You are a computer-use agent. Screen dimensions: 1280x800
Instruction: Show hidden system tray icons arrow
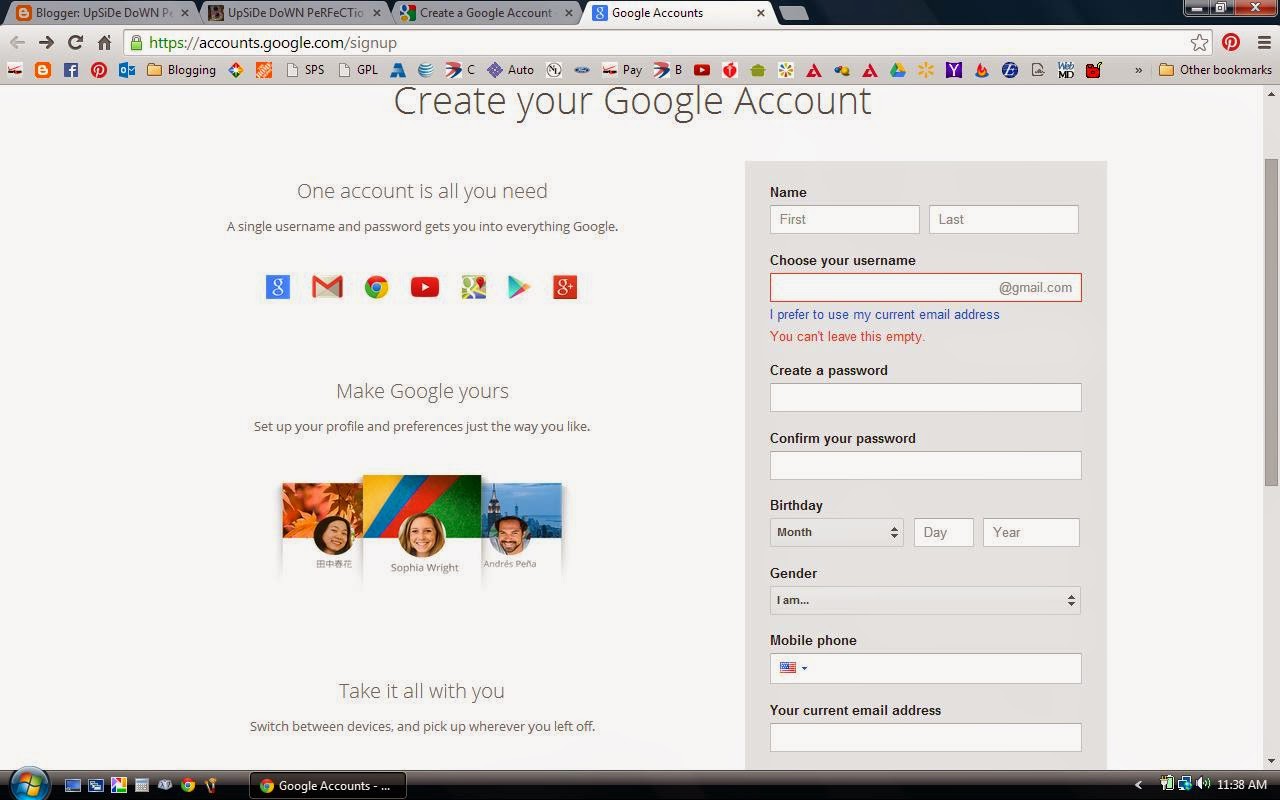[1138, 785]
